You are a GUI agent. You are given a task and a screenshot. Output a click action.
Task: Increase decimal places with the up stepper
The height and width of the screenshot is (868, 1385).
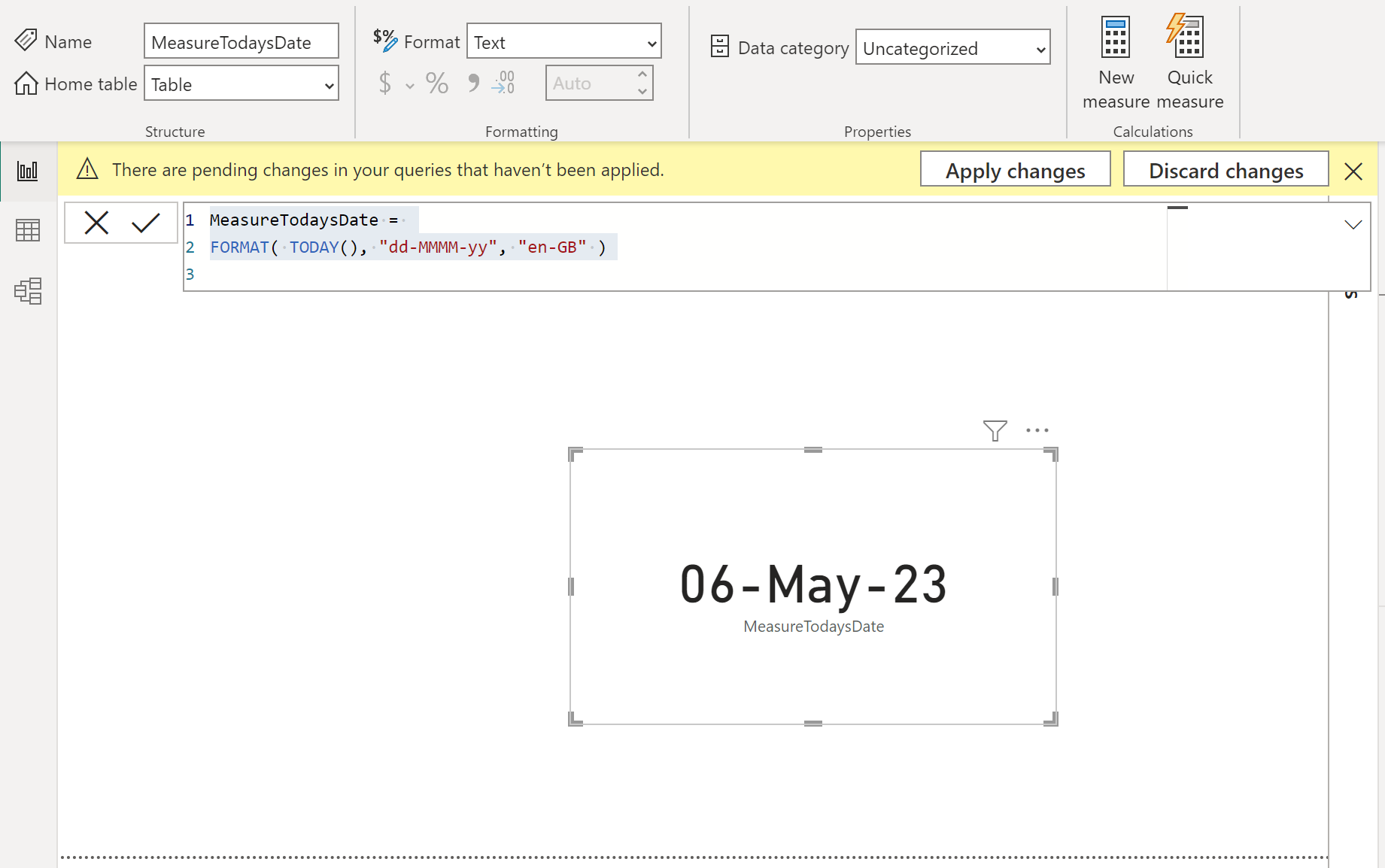click(x=642, y=74)
